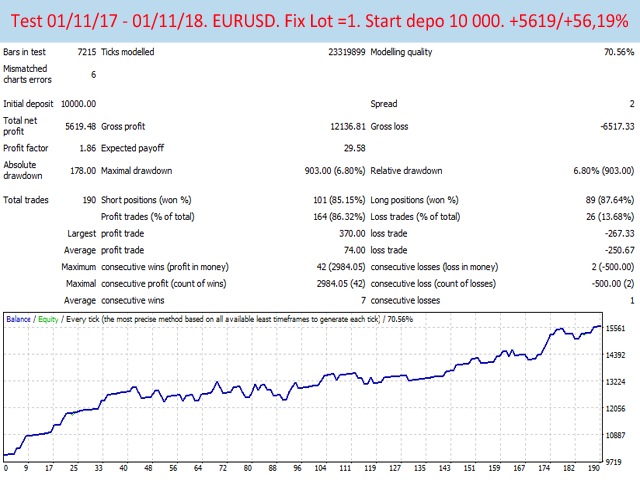Screen dimensions: 640x480
Task: Select y-axis label 15561
Action: pyautogui.click(x=616, y=329)
